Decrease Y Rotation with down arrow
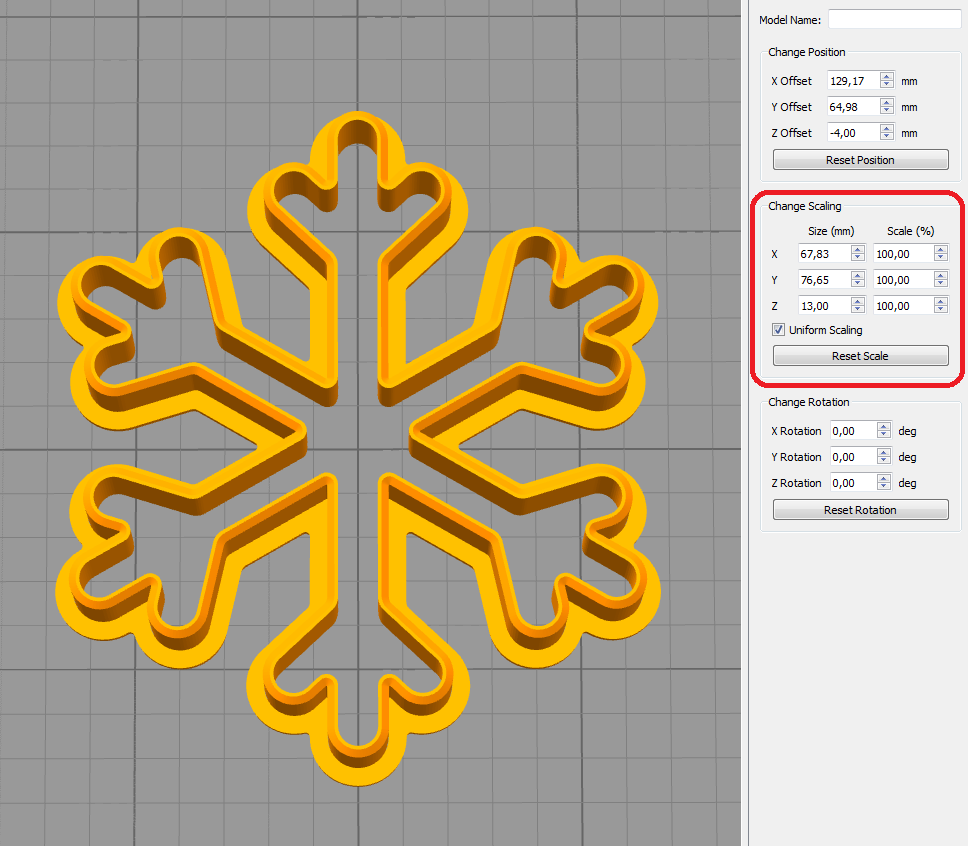Screen dimensions: 968x846 click(x=884, y=461)
